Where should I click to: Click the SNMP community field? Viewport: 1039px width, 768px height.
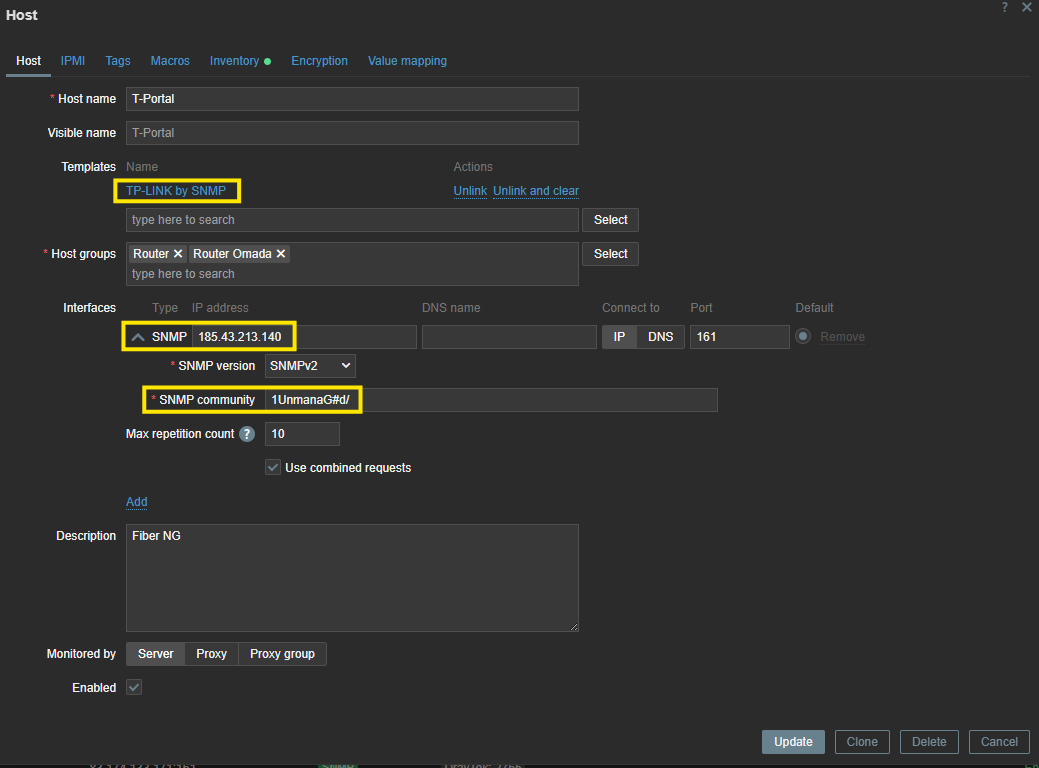coord(491,400)
